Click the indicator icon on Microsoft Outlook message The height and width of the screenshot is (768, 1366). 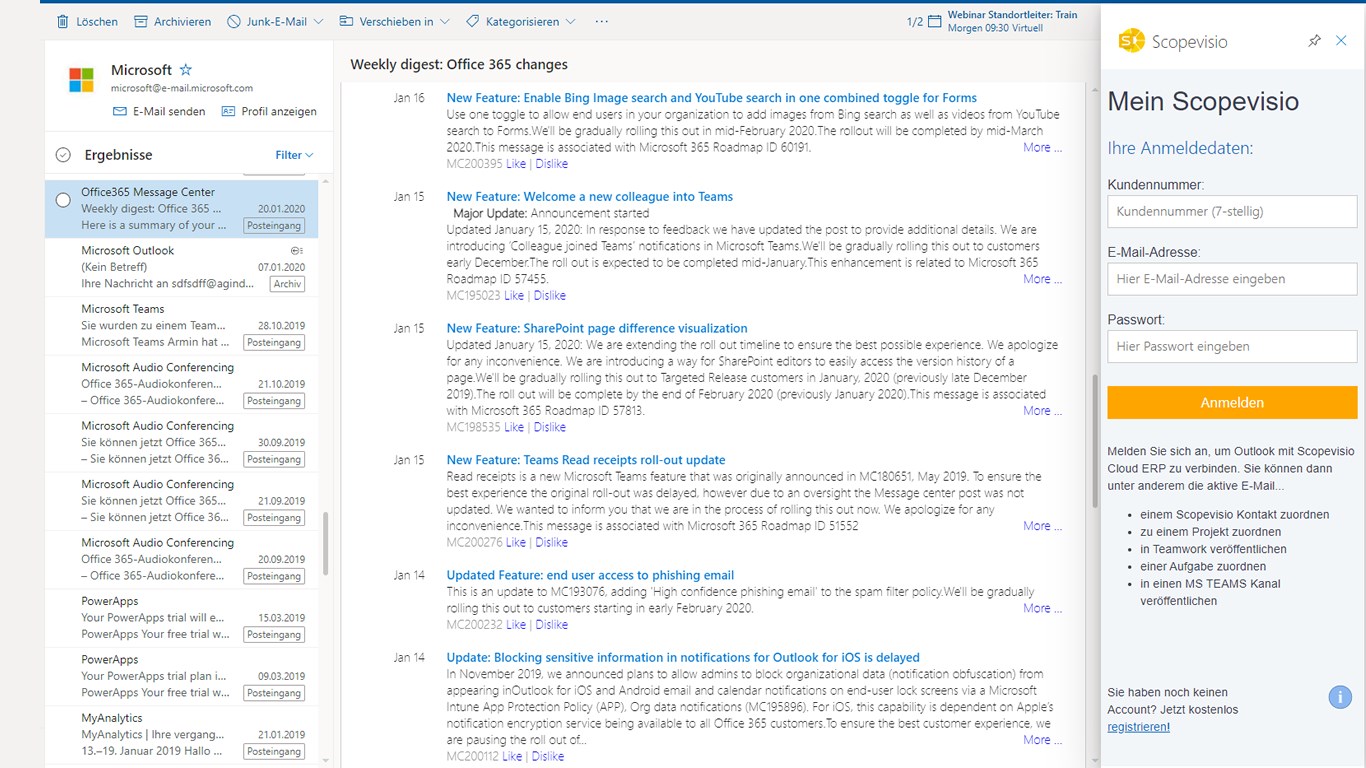pos(296,251)
